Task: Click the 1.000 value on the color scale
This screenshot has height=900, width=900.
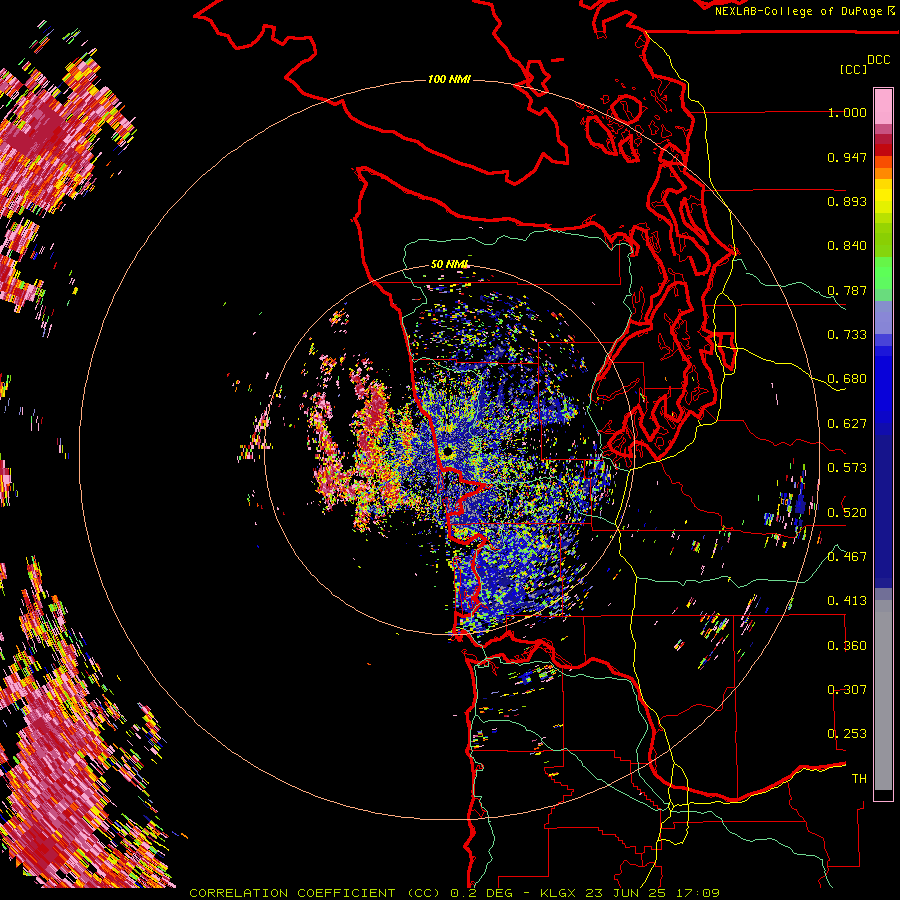Action: (x=847, y=112)
